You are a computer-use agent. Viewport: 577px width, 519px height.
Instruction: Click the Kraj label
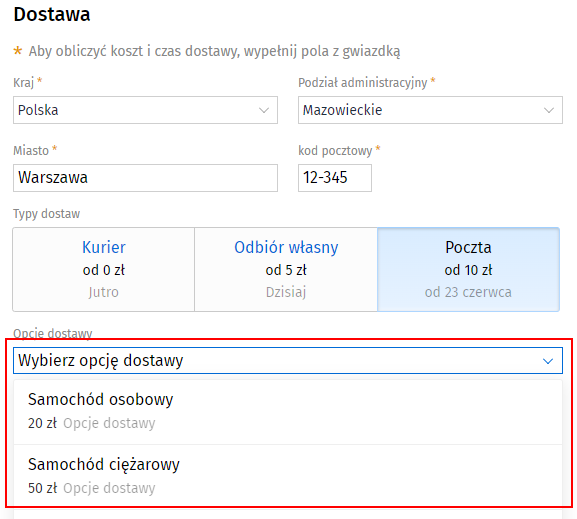[x=24, y=83]
